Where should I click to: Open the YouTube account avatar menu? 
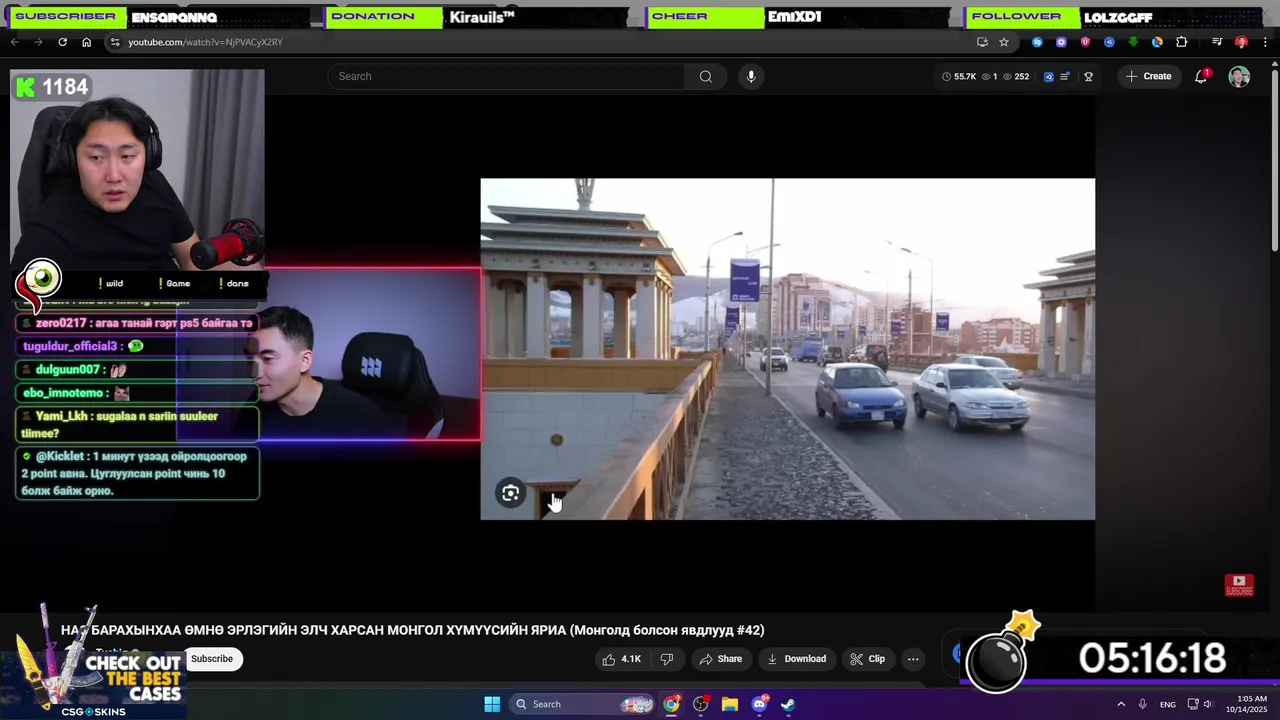tap(1239, 76)
